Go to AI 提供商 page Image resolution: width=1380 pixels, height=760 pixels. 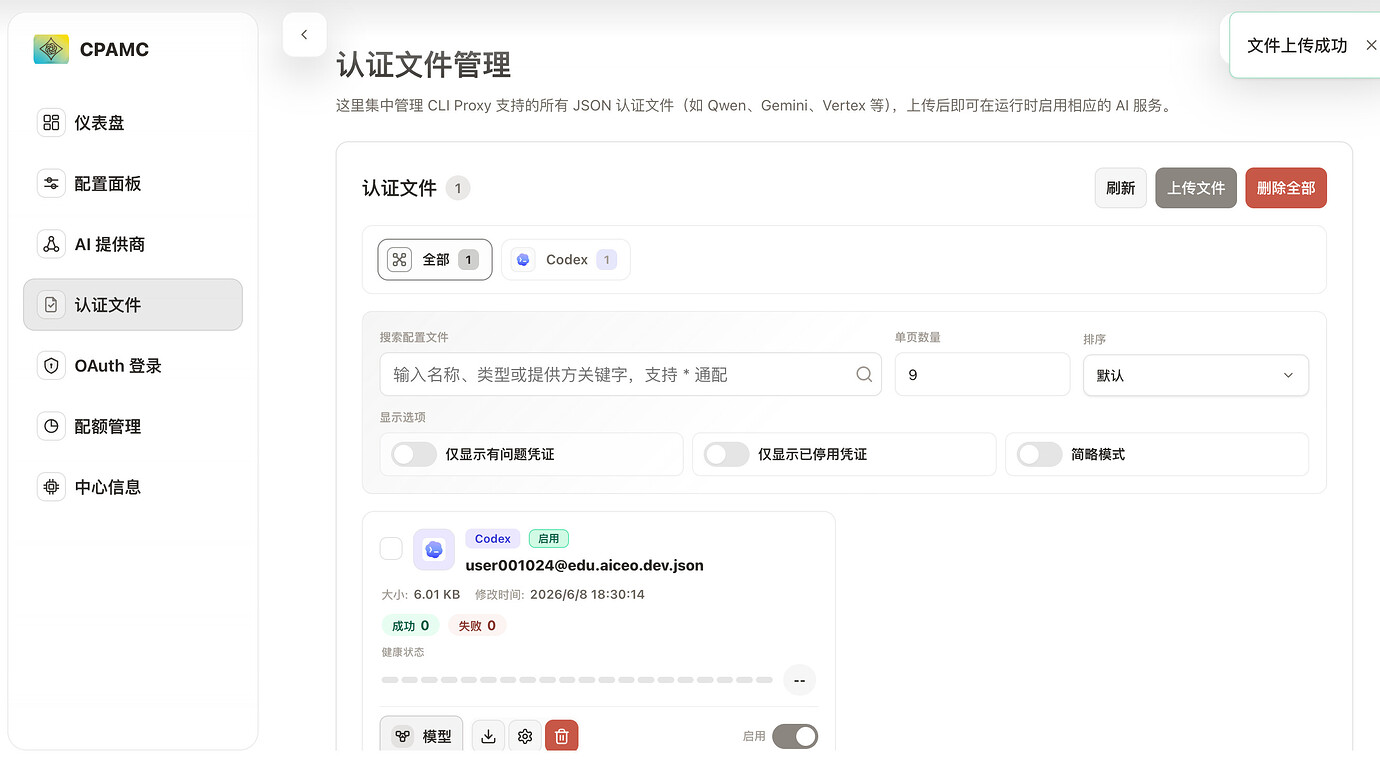(x=132, y=244)
